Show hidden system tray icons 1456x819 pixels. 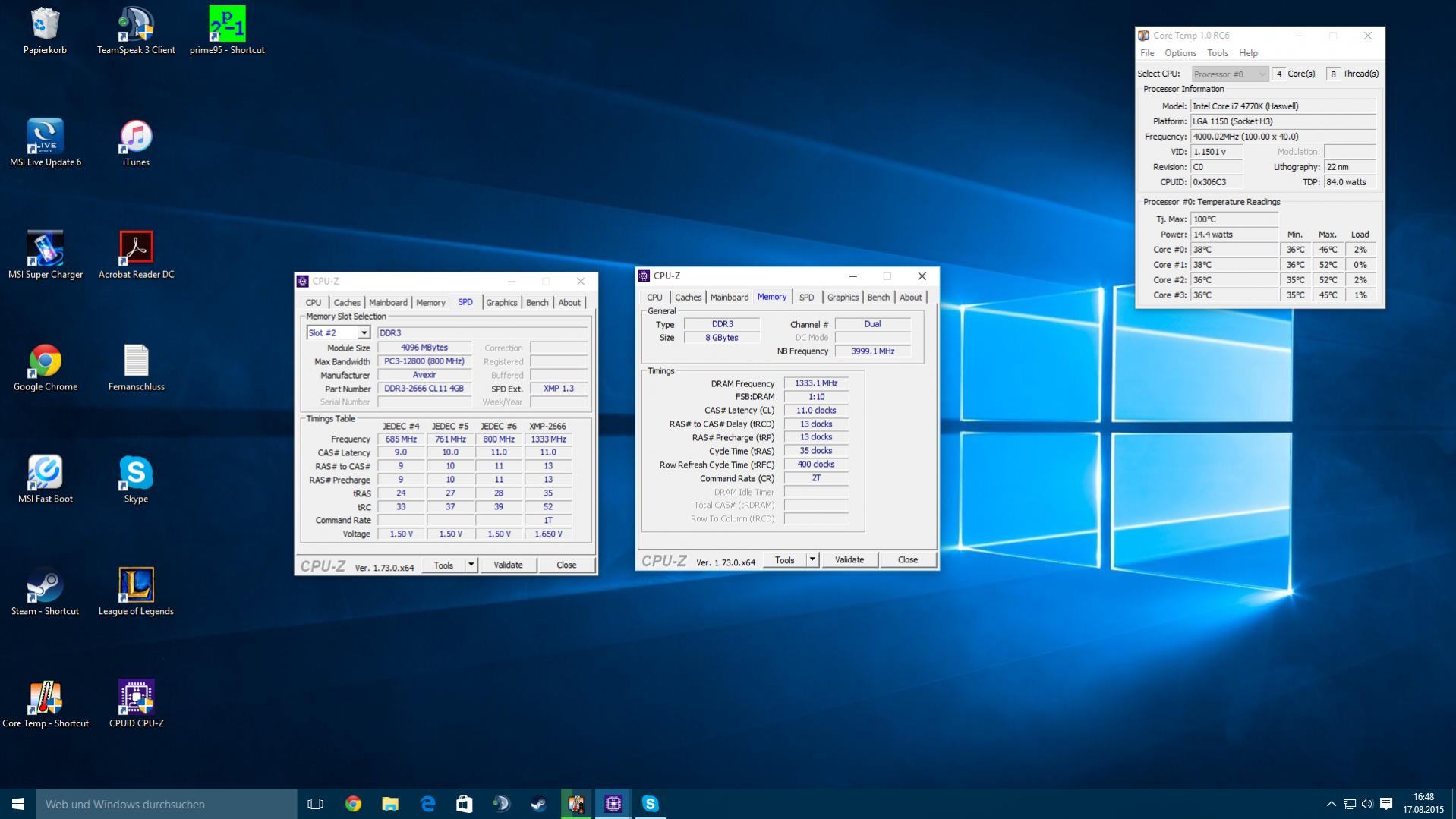[1331, 804]
